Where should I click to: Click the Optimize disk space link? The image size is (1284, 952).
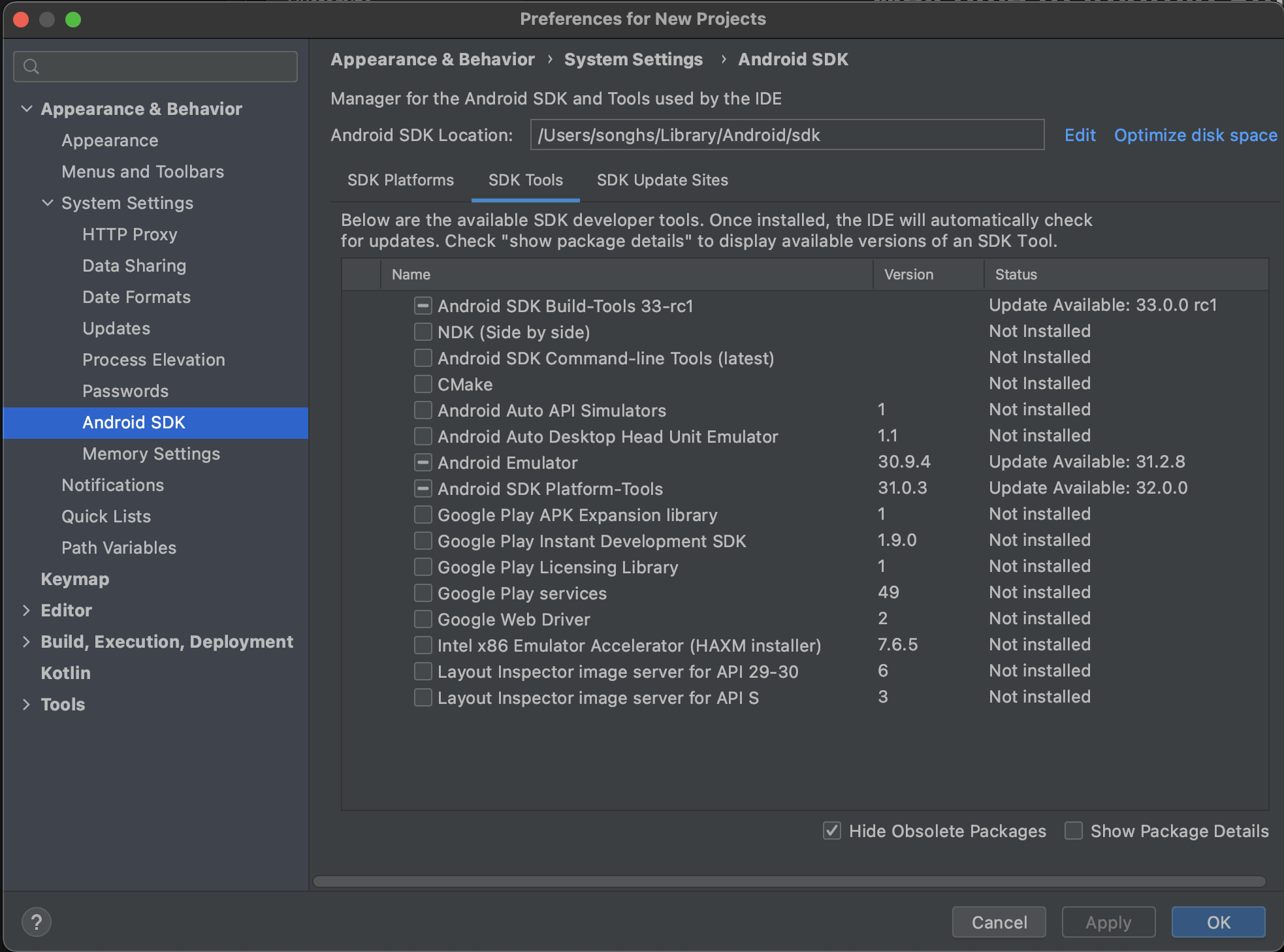coord(1195,135)
